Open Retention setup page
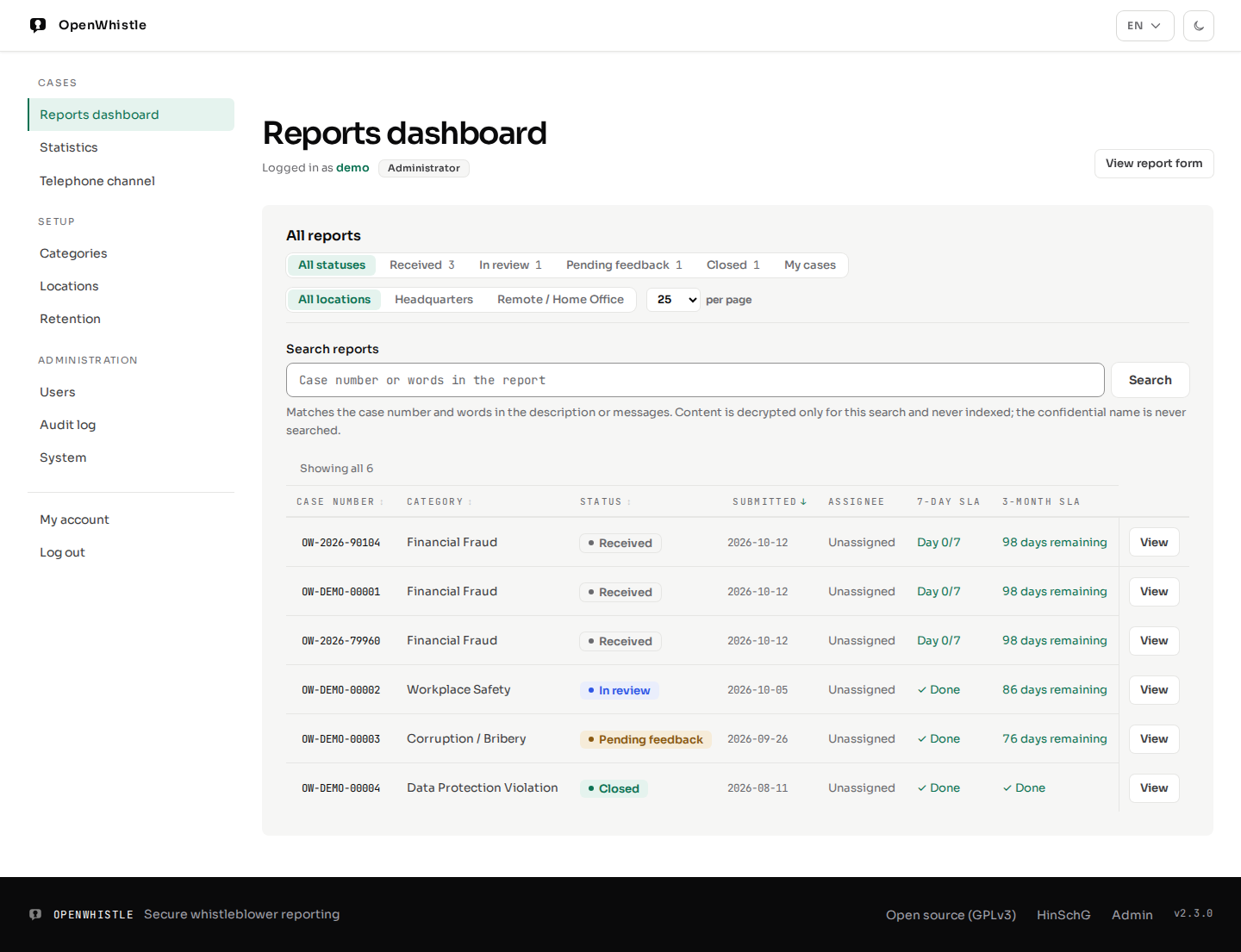The height and width of the screenshot is (952, 1241). click(131, 319)
